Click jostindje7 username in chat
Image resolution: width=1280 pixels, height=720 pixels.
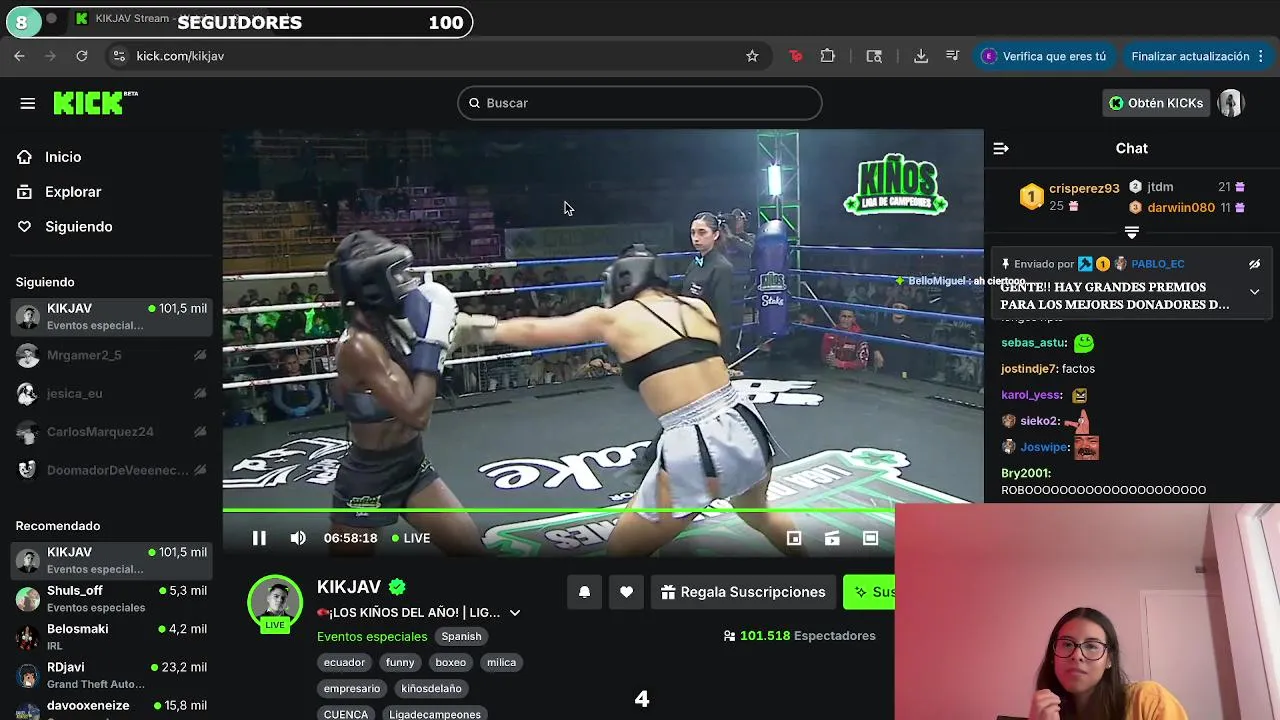tap(1029, 369)
